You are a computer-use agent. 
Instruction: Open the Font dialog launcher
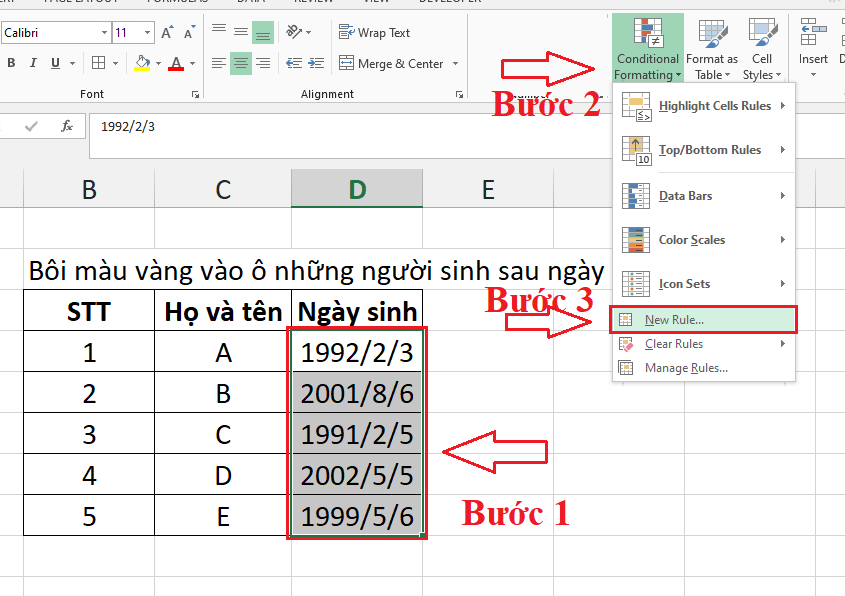click(195, 94)
